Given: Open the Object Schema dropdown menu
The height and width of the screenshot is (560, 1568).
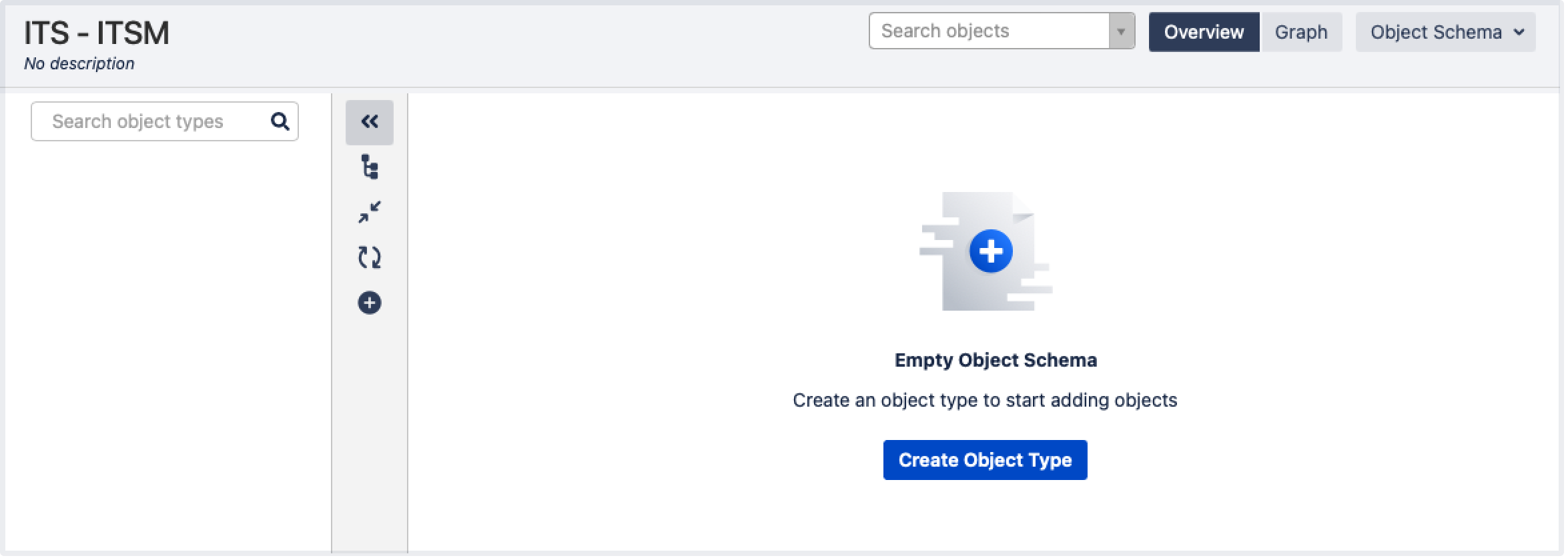Looking at the screenshot, I should coord(1436,32).
